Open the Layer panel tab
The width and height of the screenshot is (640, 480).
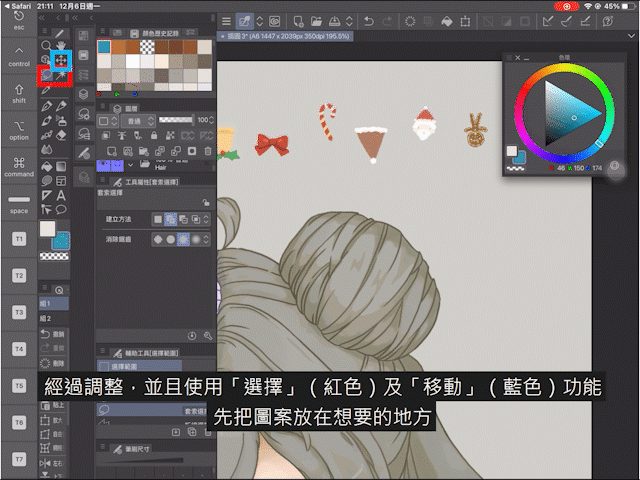pos(126,109)
